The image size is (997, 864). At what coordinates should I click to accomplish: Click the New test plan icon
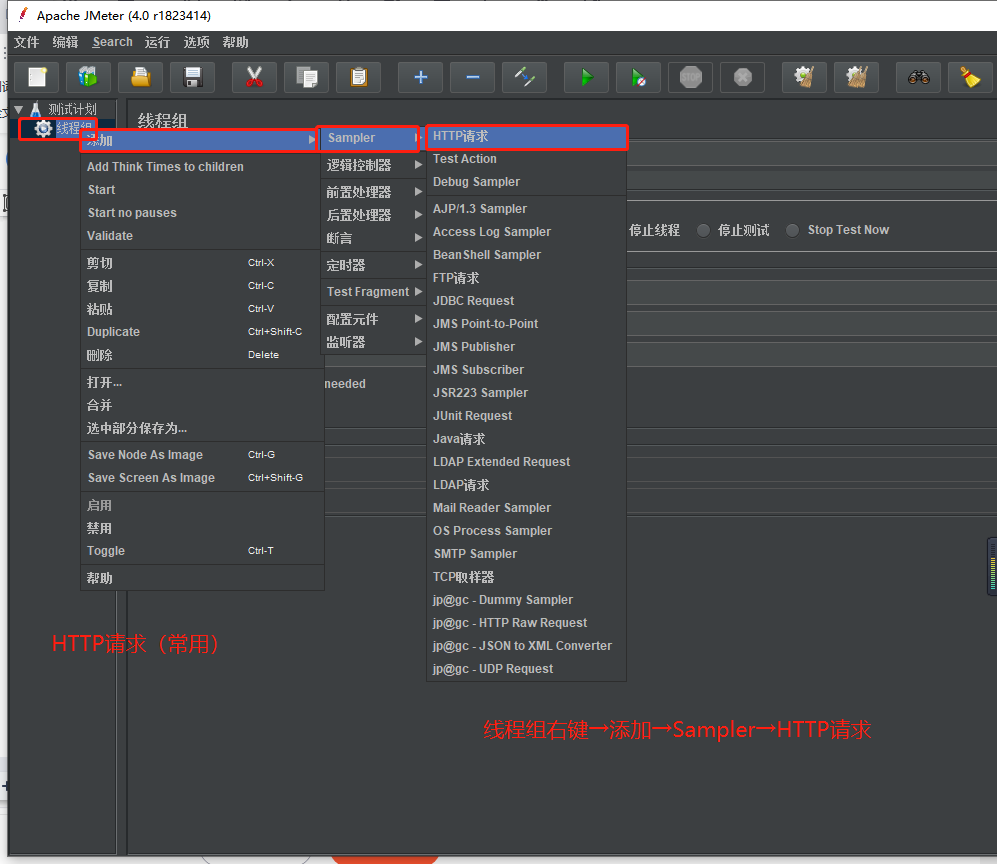pos(37,78)
